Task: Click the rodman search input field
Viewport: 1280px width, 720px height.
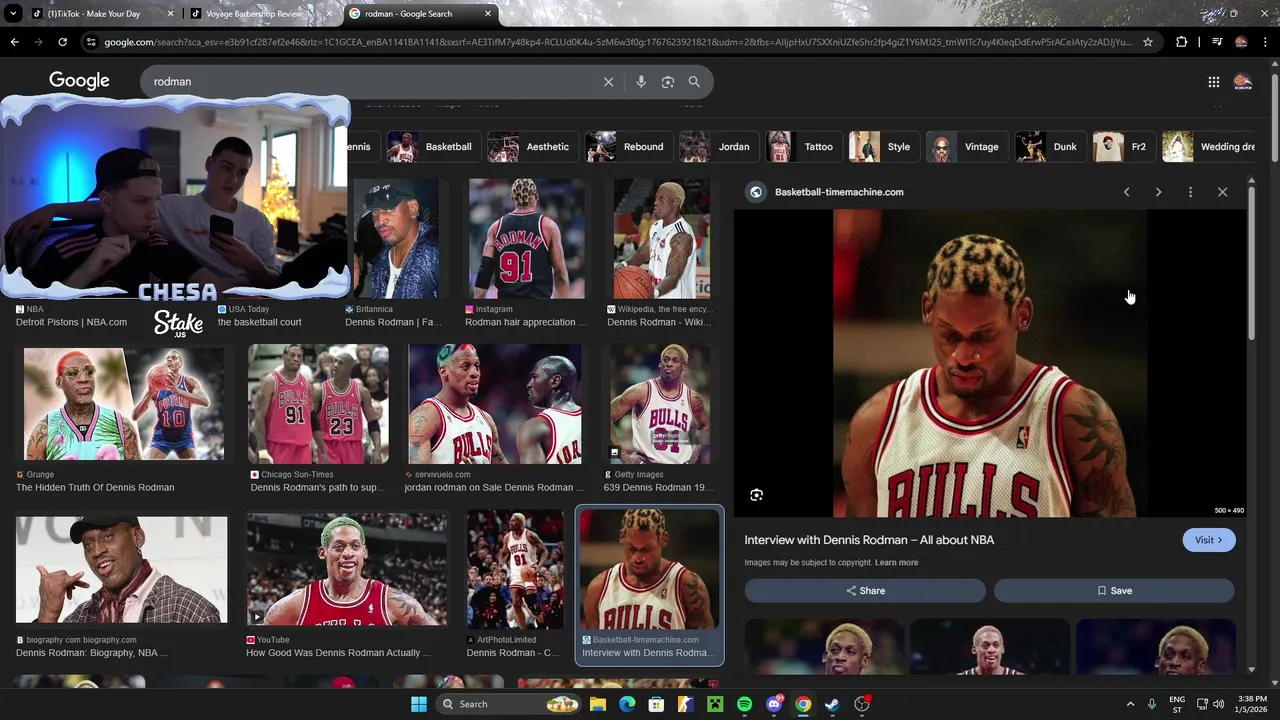Action: coord(370,82)
